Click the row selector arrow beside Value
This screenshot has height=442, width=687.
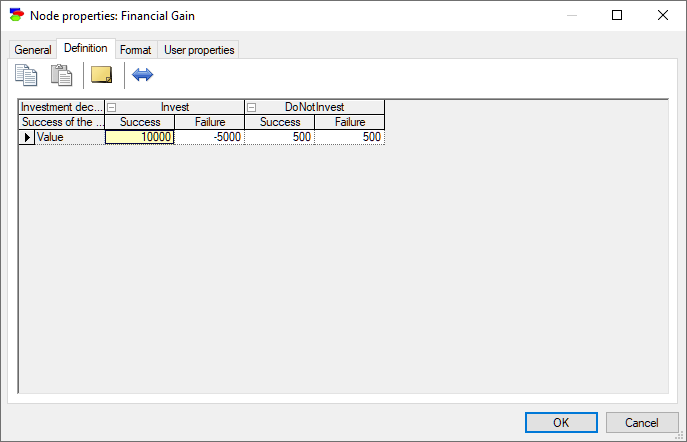coord(27,137)
